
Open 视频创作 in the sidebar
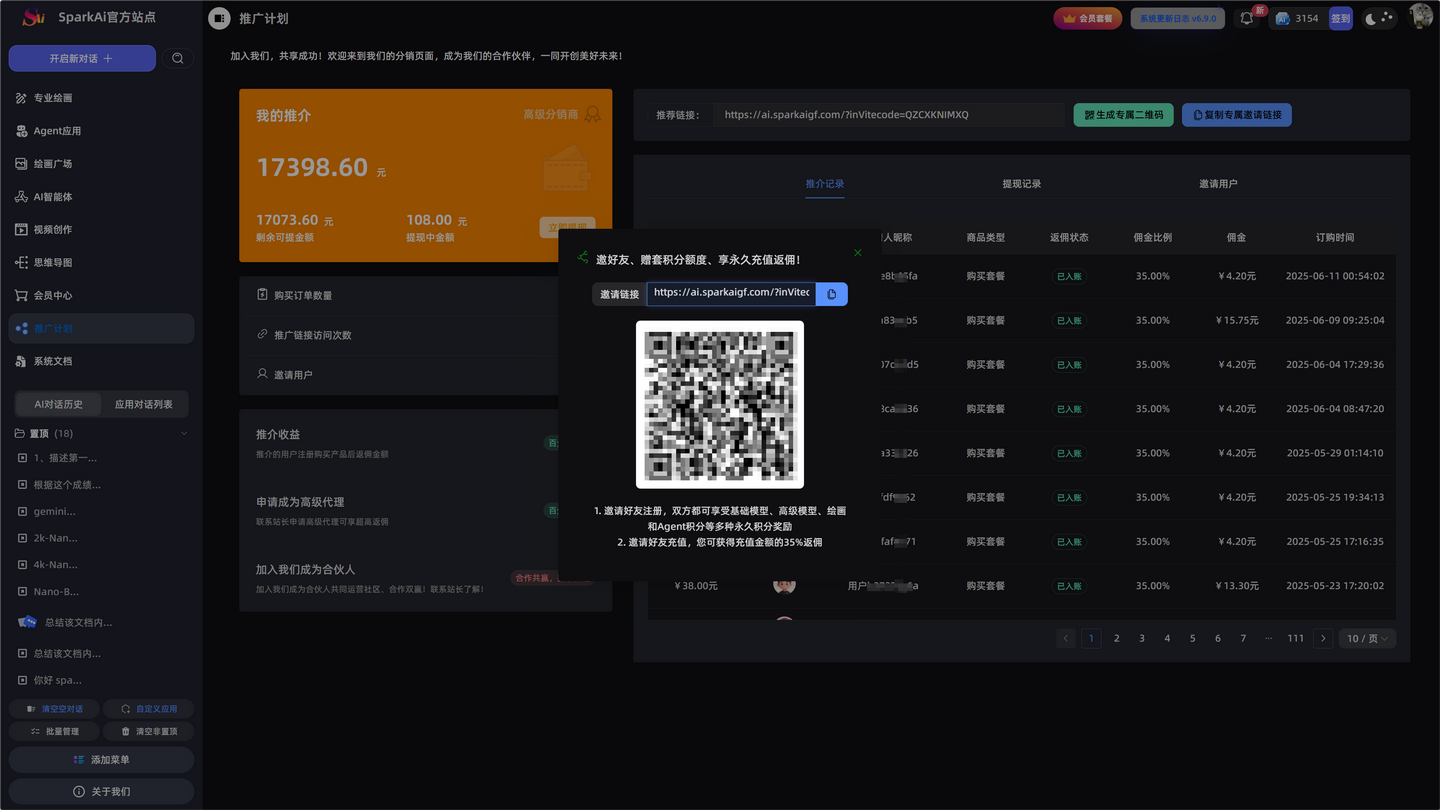pyautogui.click(x=101, y=229)
